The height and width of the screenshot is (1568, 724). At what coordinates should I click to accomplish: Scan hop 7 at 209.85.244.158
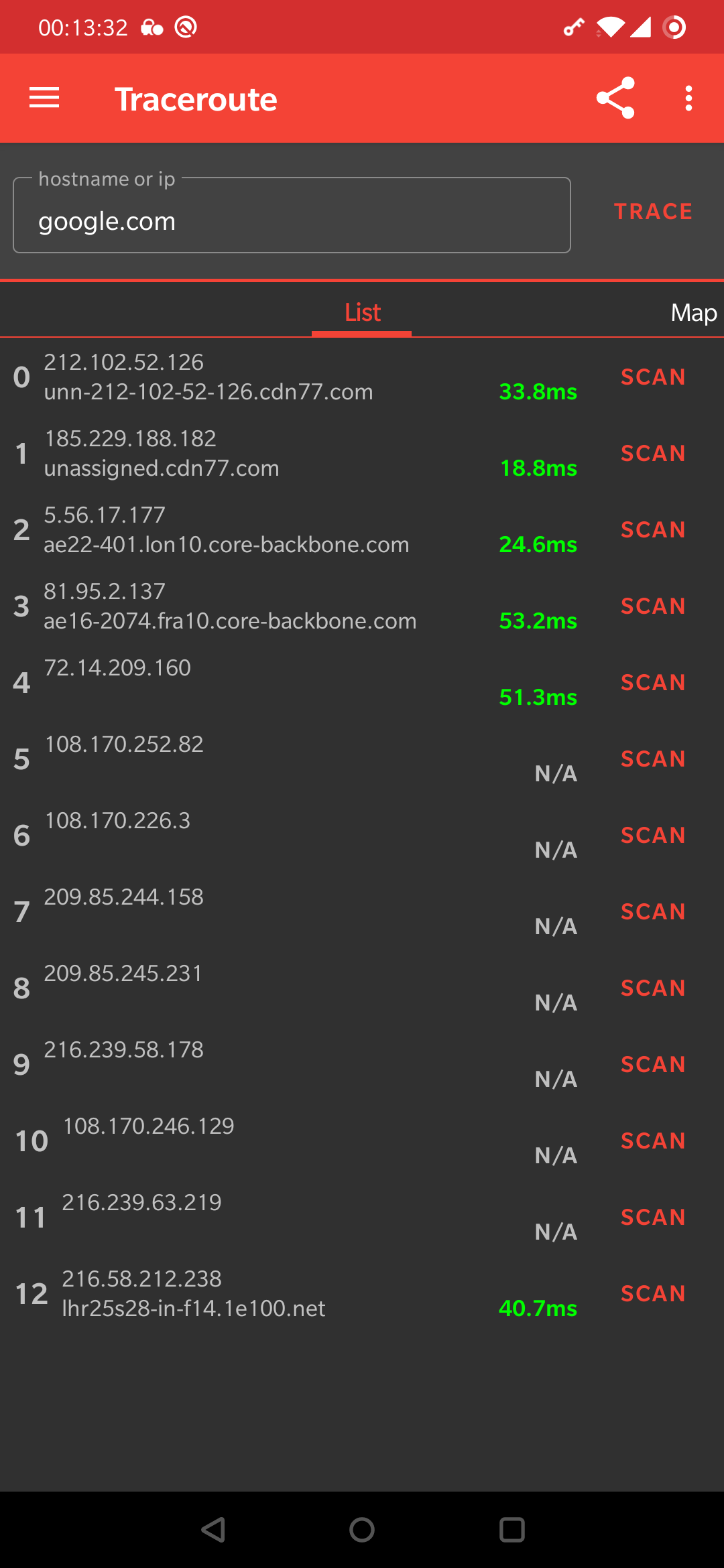653,912
